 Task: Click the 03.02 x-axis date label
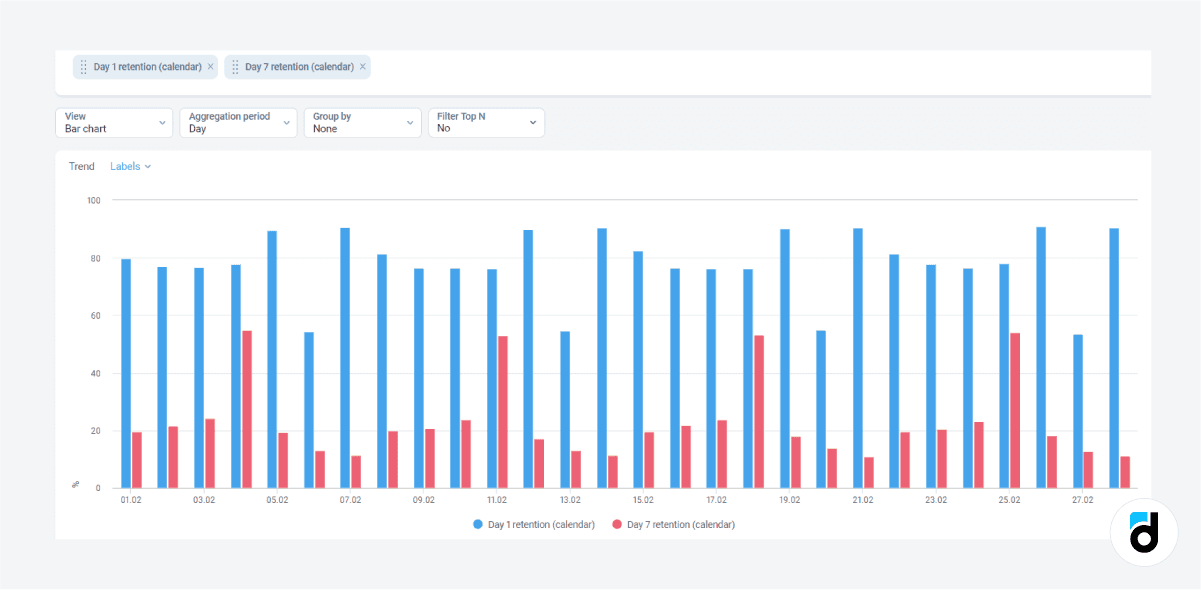click(204, 500)
